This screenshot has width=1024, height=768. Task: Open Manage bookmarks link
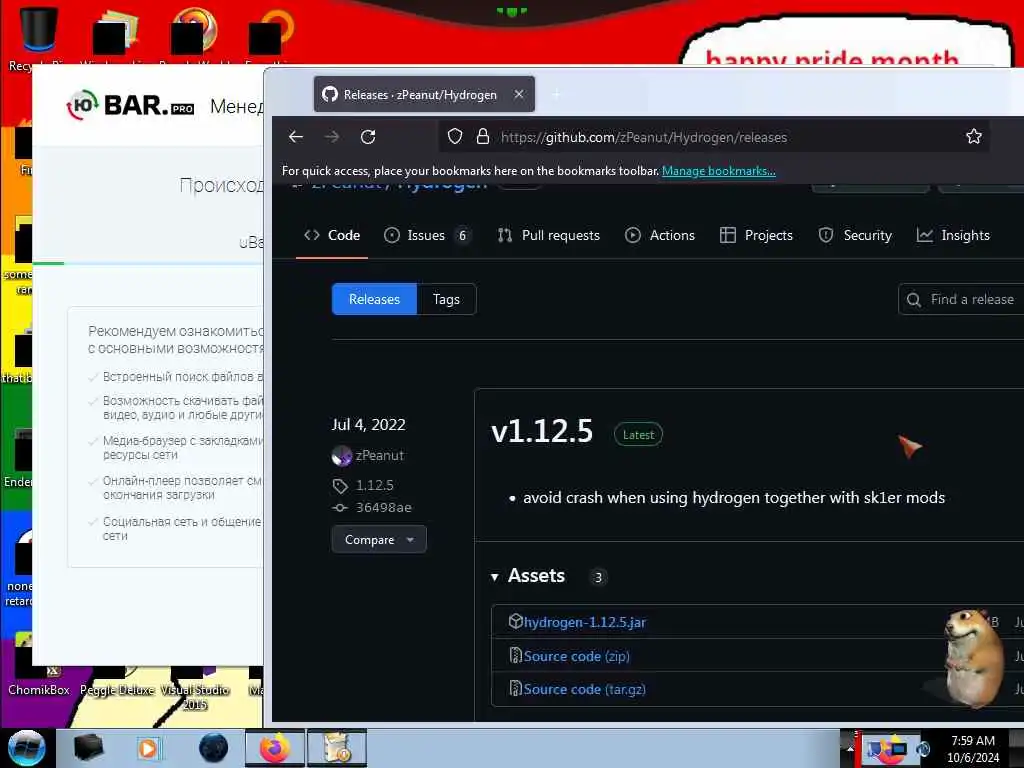click(x=718, y=170)
